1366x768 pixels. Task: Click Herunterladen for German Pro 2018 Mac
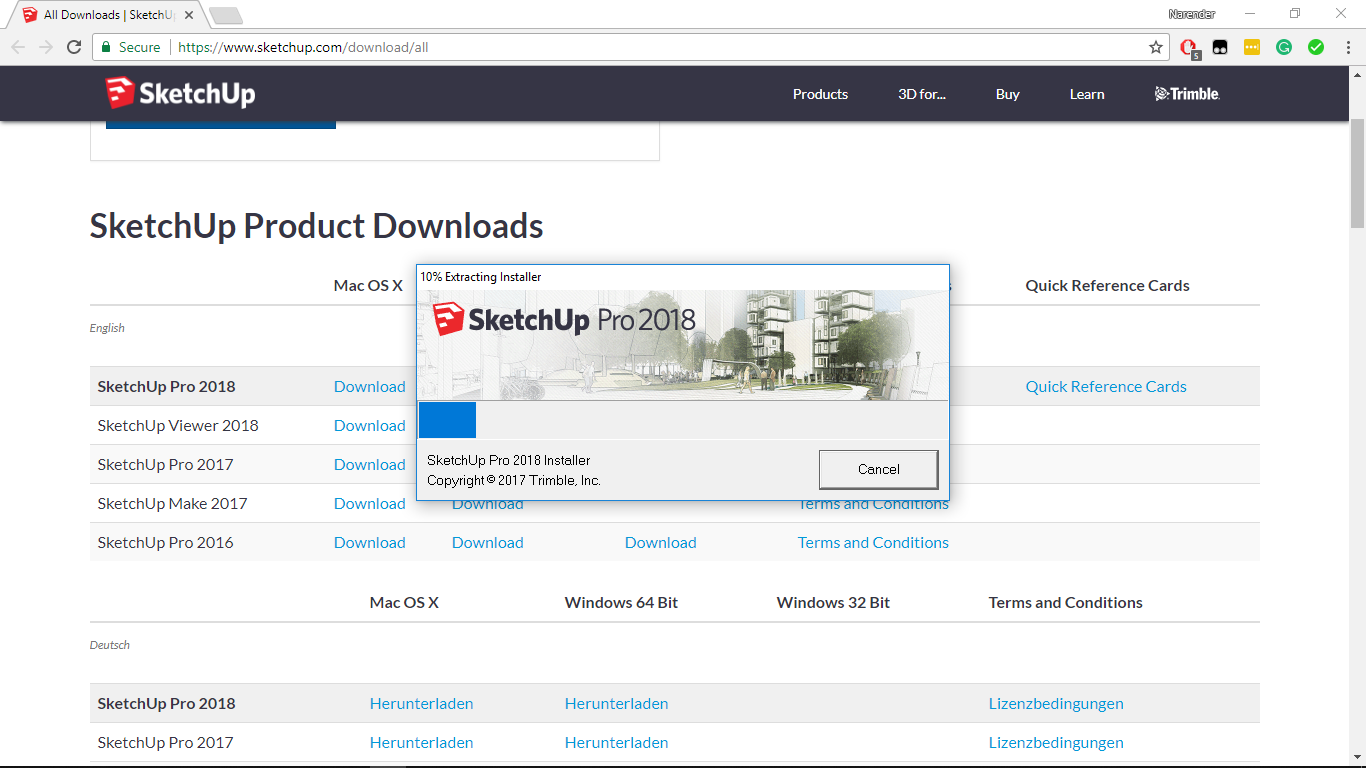click(x=422, y=703)
